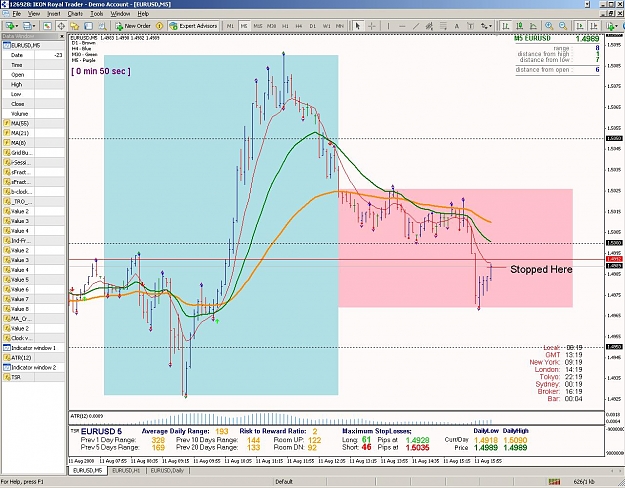Select the Vertical Line drawing tool
Screen dimensions: 625x488
pyautogui.click(x=388, y=26)
